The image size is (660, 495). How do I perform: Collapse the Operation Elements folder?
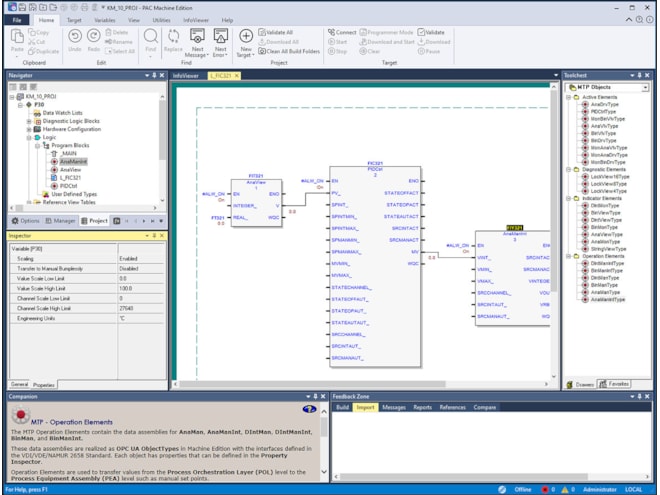point(569,256)
